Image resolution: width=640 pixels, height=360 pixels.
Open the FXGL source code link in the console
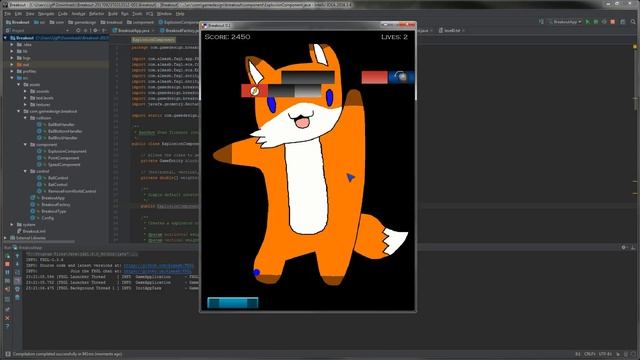[158, 265]
